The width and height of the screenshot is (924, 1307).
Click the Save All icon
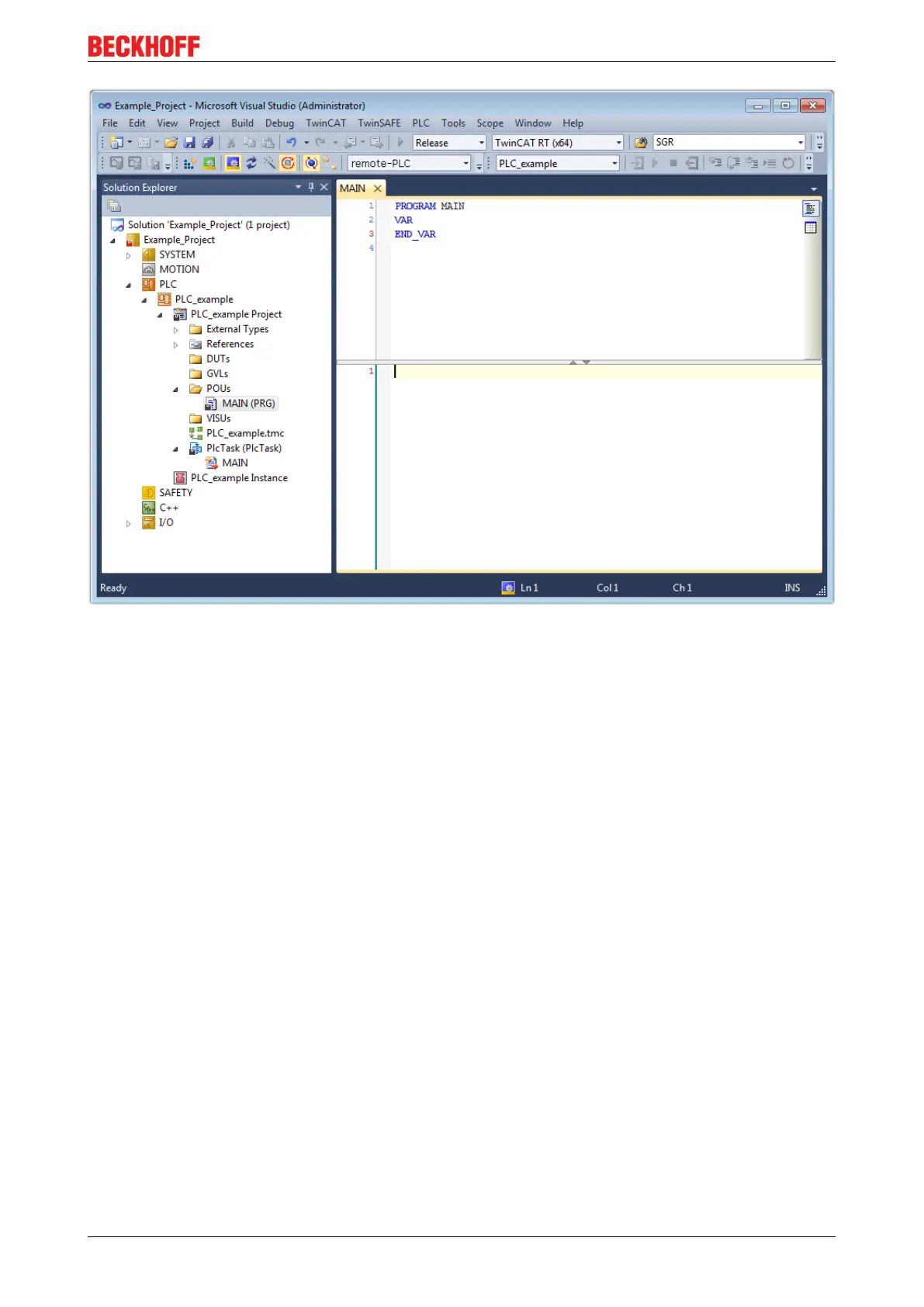pos(207,143)
